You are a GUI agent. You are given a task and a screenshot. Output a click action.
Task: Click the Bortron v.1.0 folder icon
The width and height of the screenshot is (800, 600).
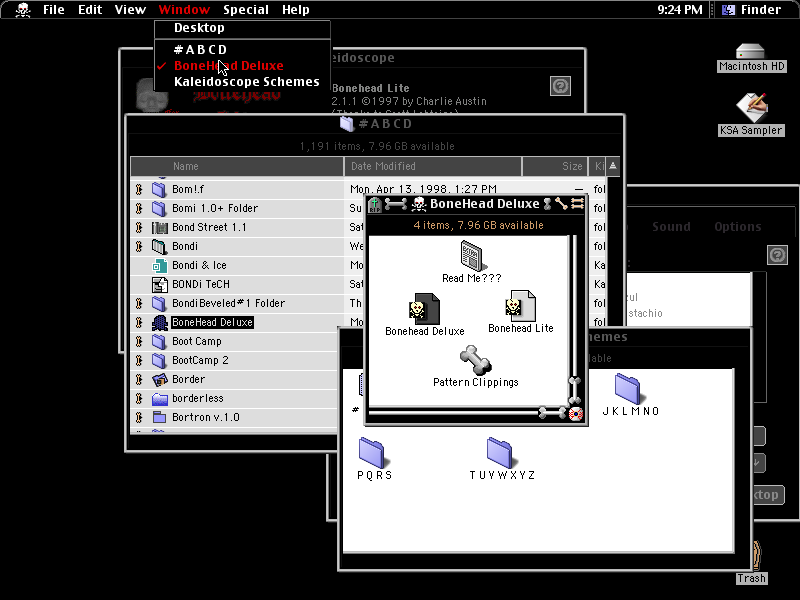160,417
